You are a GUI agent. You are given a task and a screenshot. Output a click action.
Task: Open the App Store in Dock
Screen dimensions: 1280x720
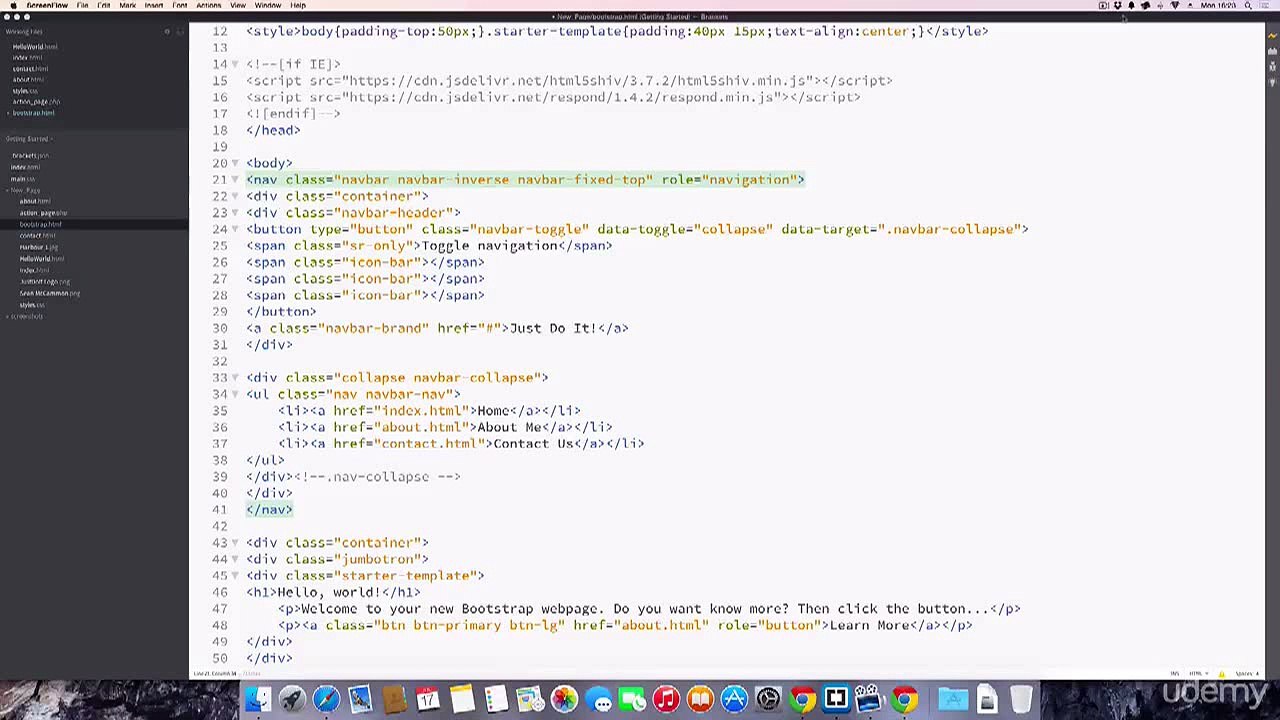point(734,699)
